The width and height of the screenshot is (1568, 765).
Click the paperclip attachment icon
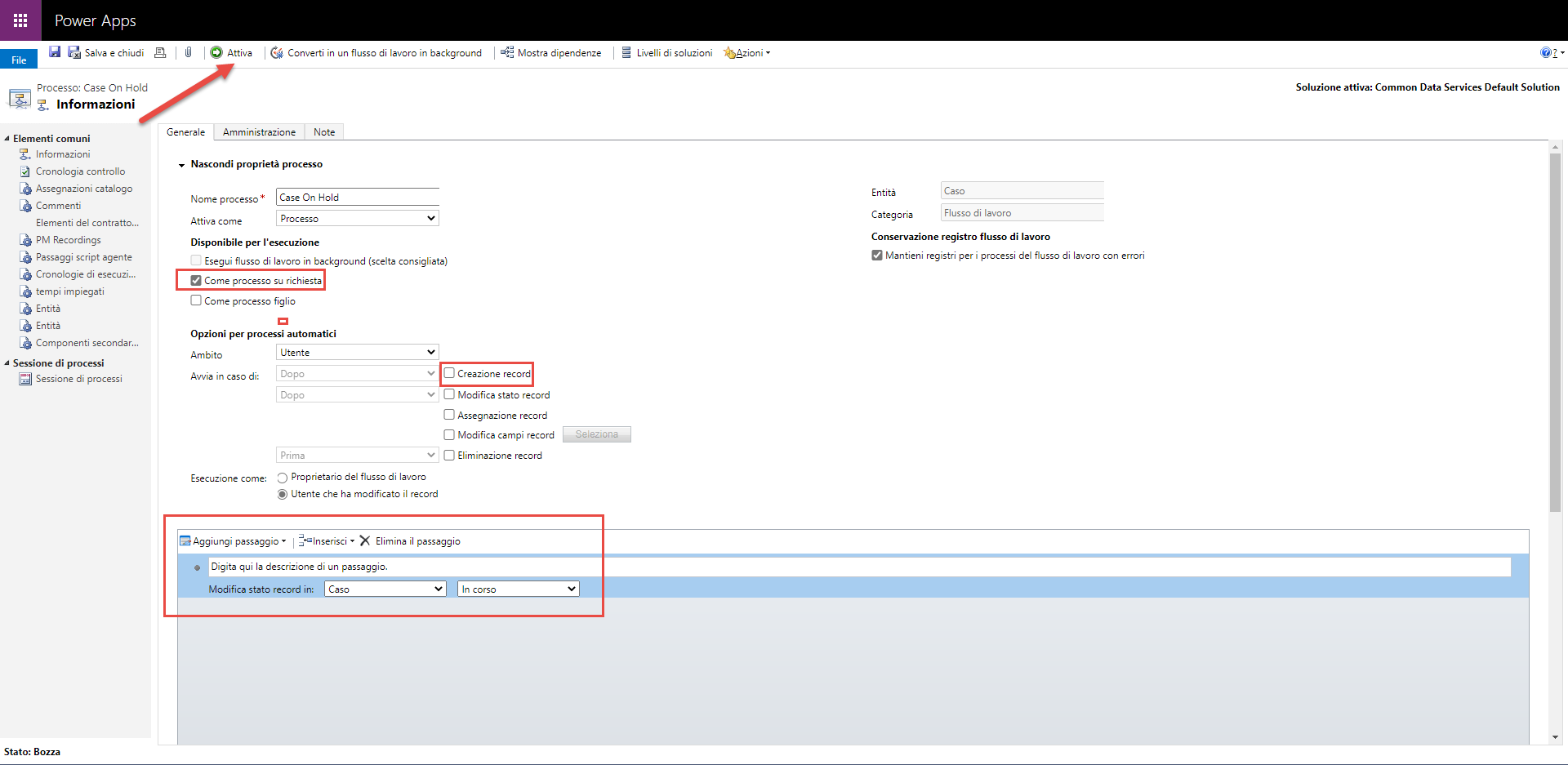coord(189,52)
